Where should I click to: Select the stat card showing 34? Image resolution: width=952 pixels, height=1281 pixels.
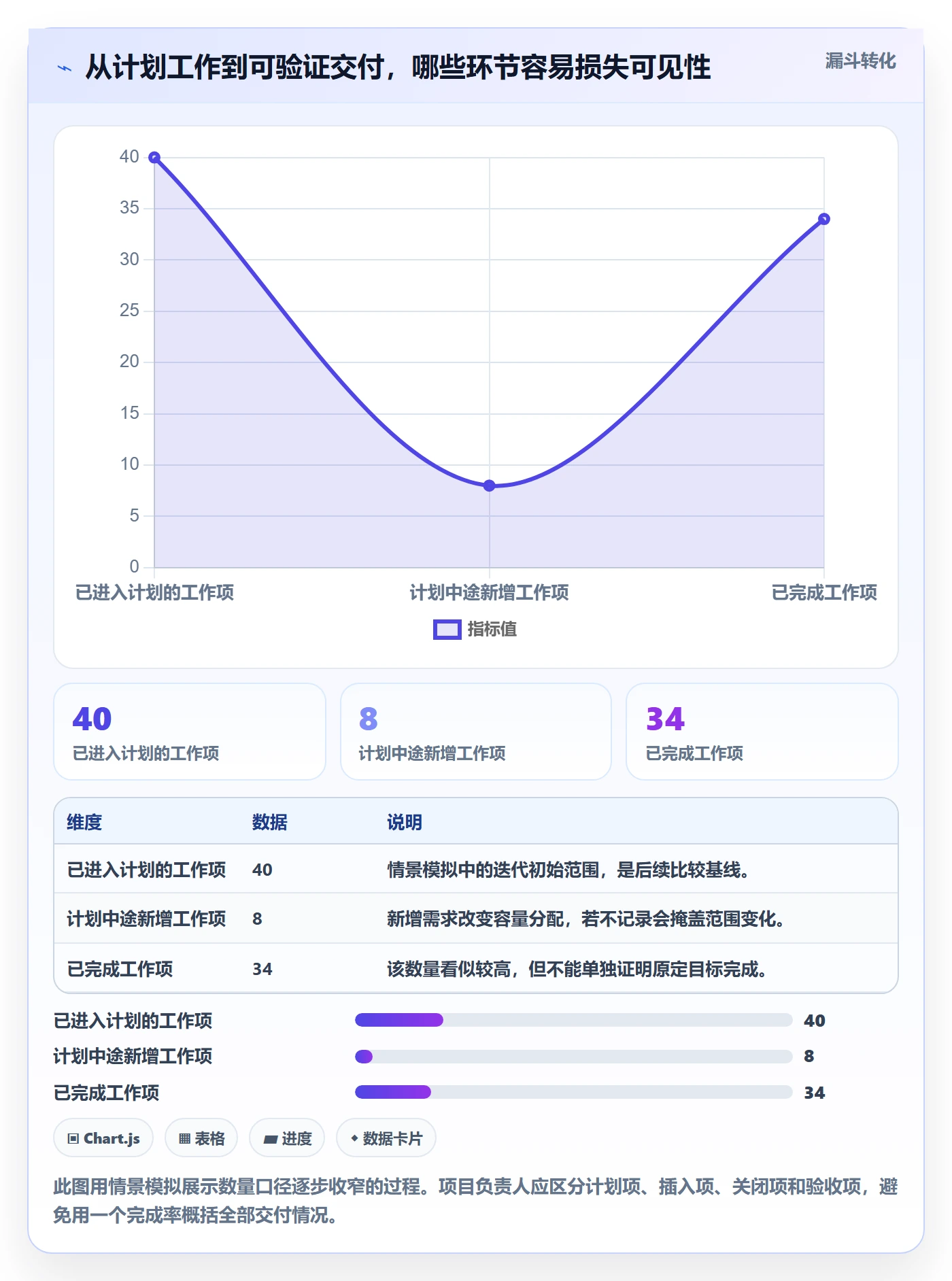[762, 732]
